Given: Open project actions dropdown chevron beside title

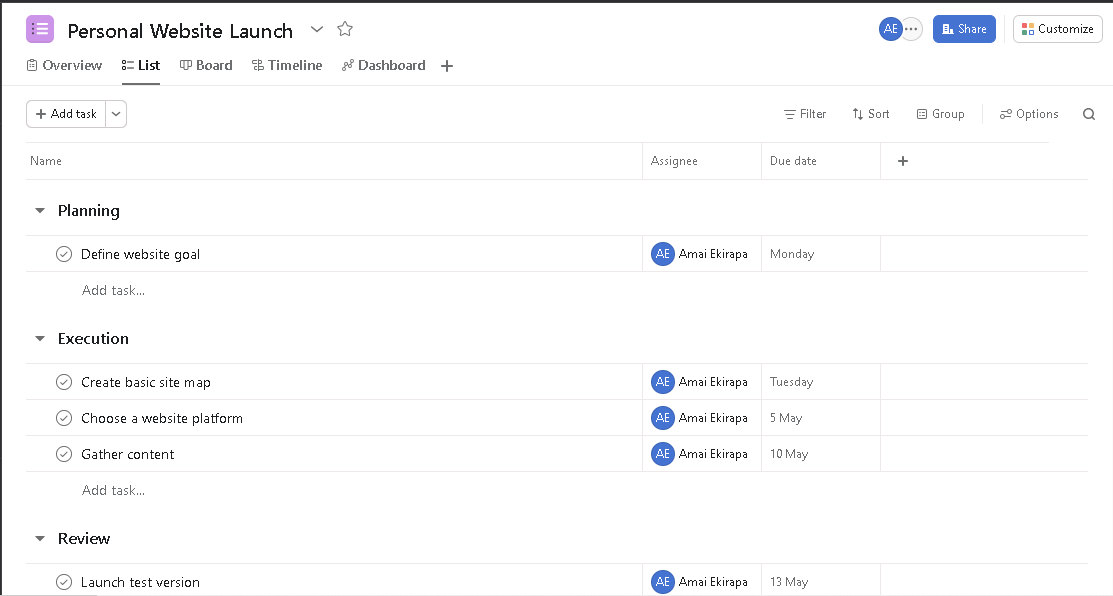Looking at the screenshot, I should [x=317, y=29].
